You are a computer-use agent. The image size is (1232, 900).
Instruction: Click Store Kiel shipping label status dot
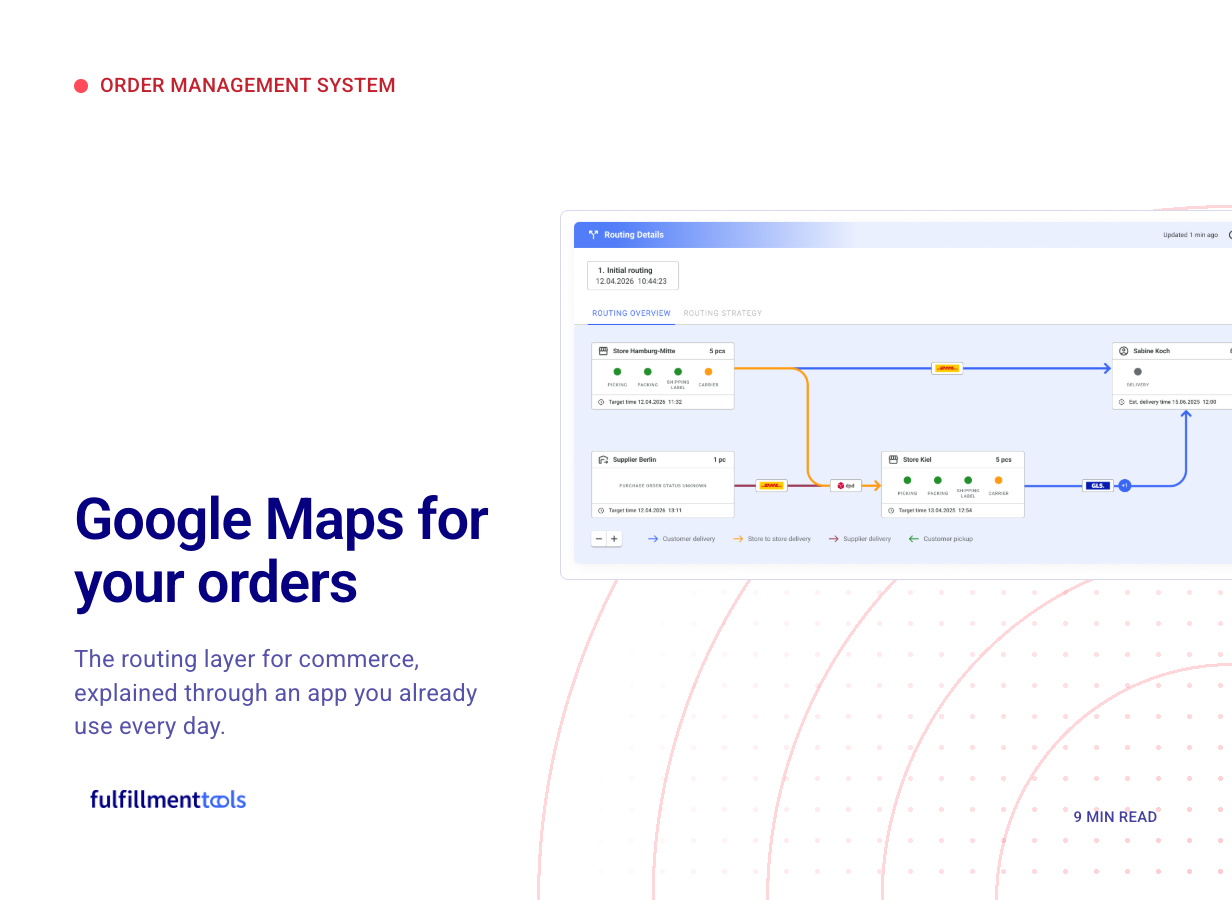coord(968,480)
